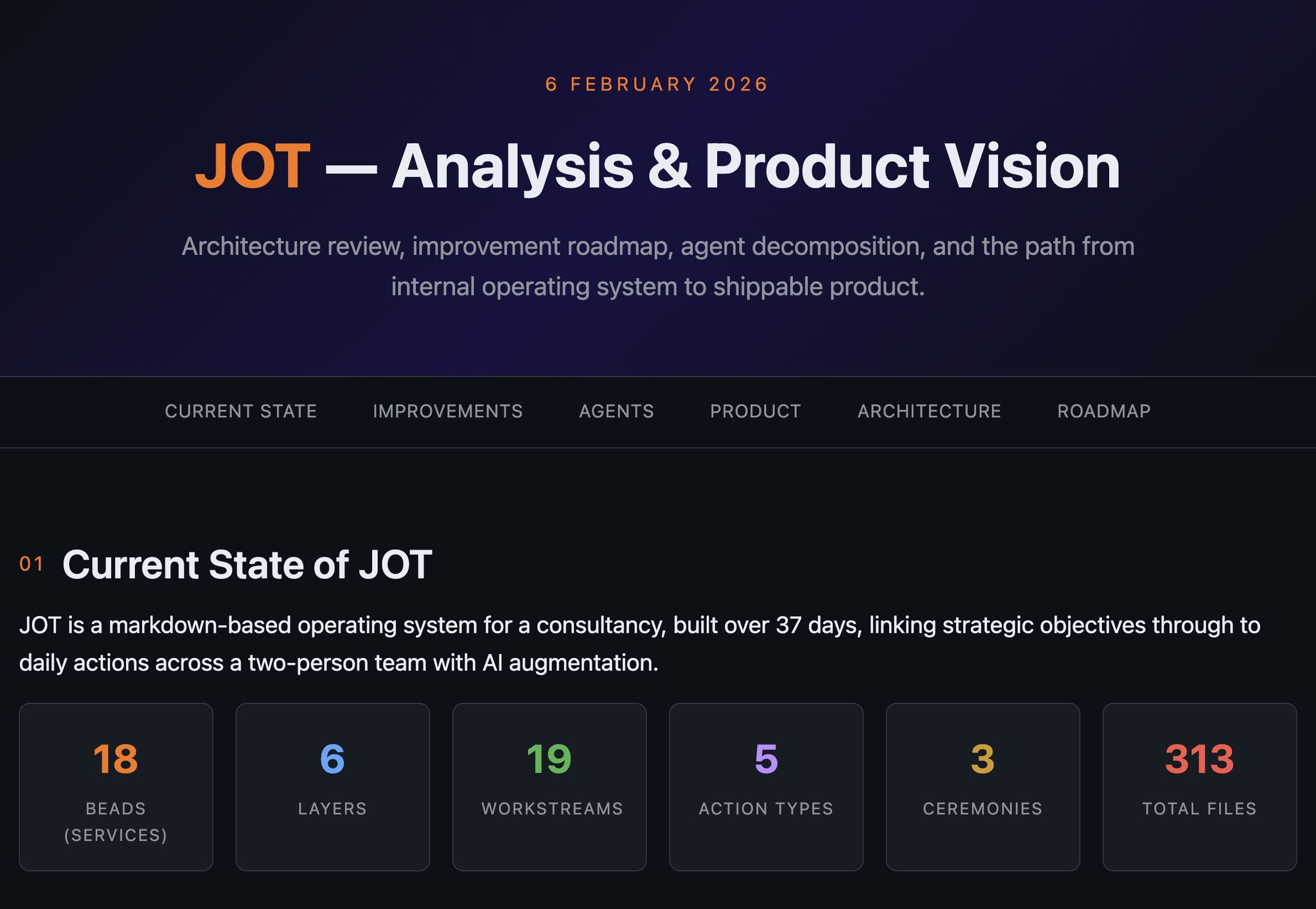Click the orange JOT word in title
This screenshot has height=909, width=1316.
pos(253,167)
